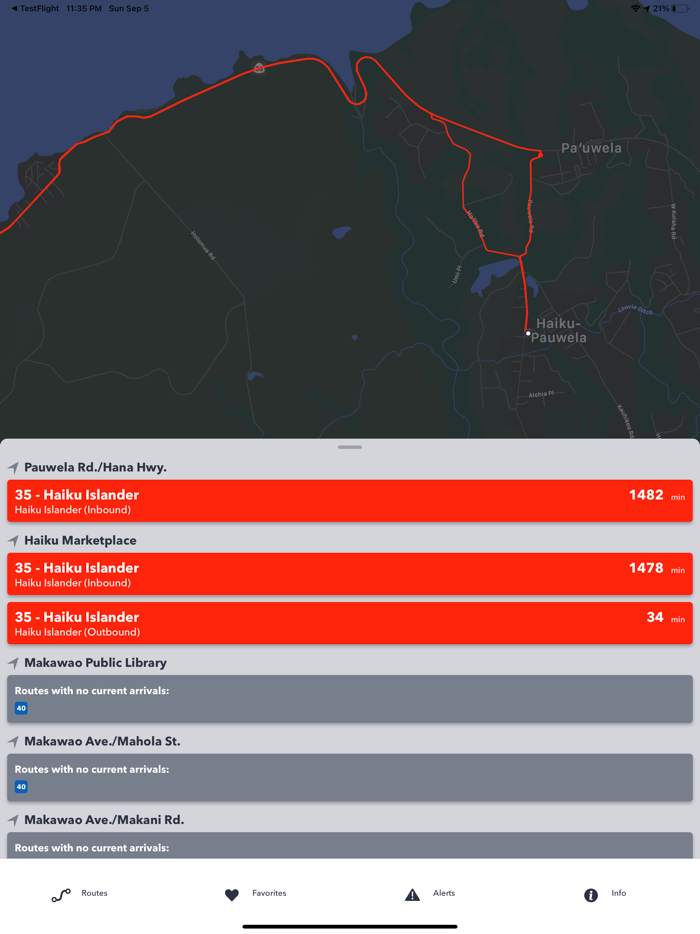
Task: Tap the red stop marker near Pa'uwela
Action: (540, 155)
